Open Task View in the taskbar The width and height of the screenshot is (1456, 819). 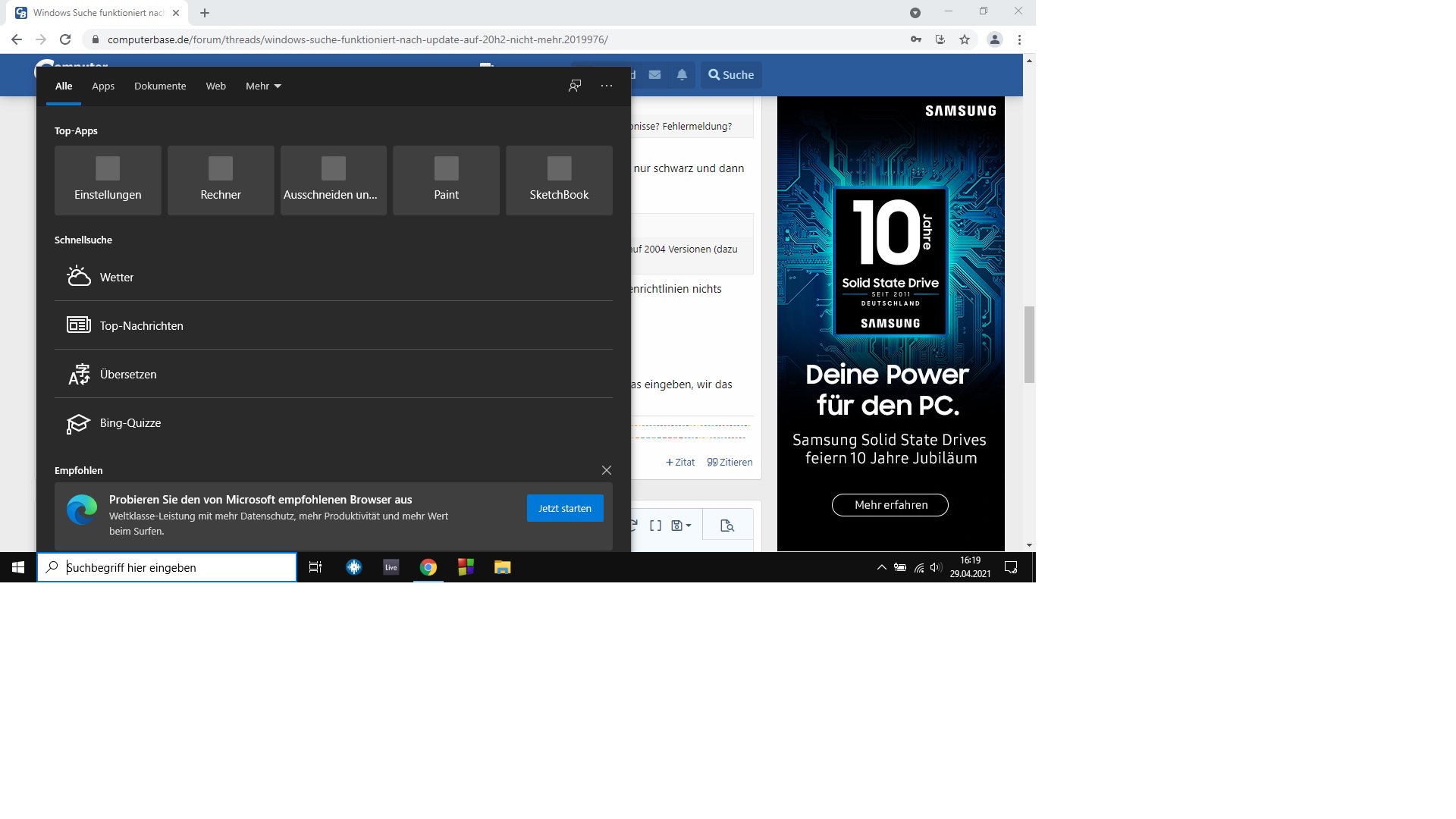point(315,567)
